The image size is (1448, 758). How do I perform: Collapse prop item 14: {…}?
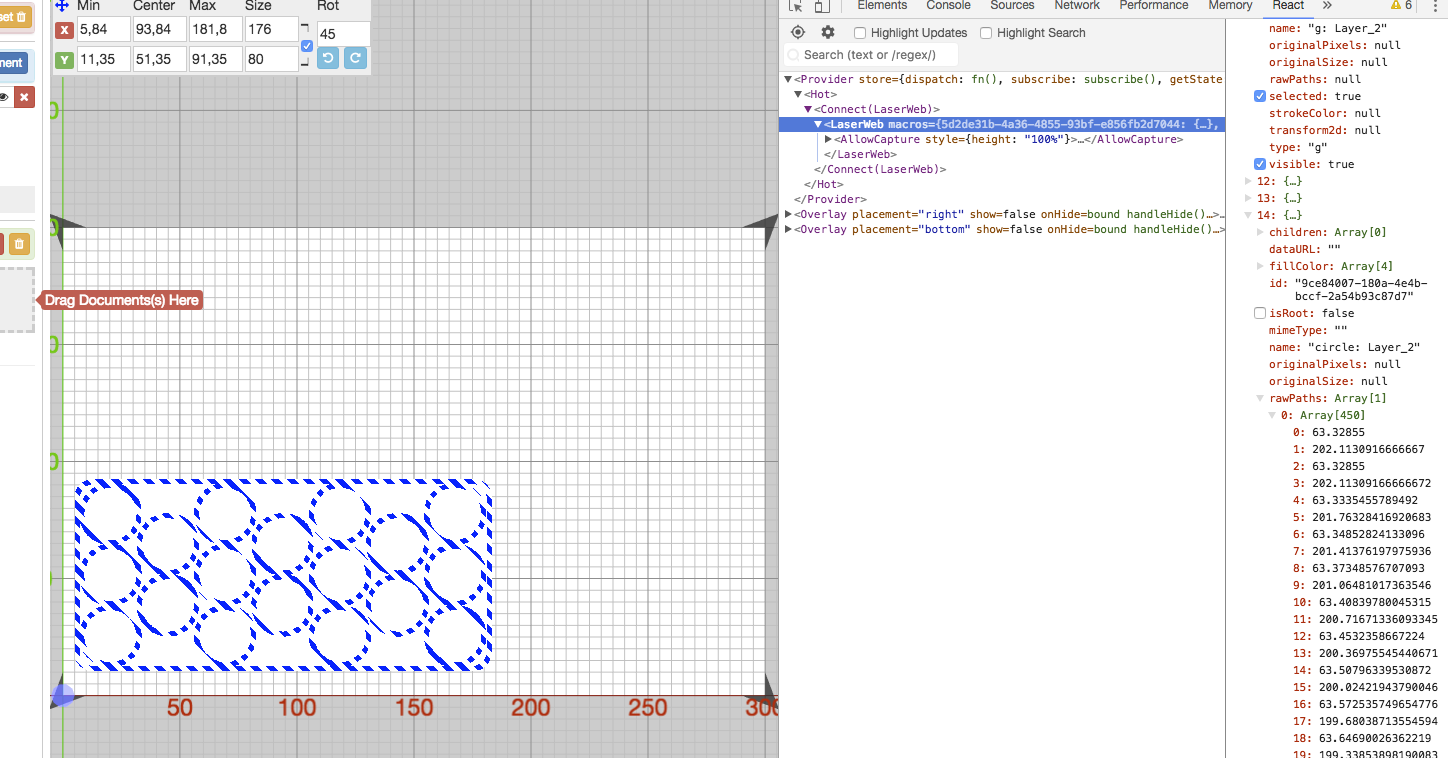click(x=1248, y=215)
